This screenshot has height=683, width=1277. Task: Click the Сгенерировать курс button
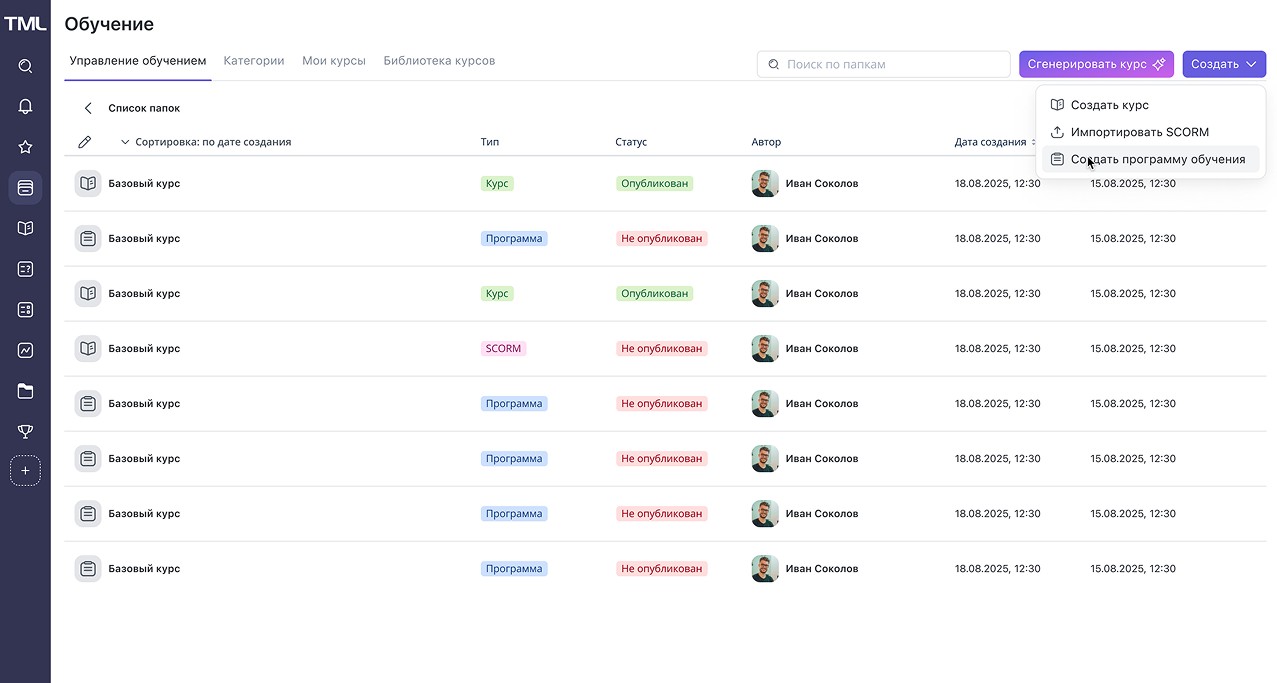pos(1096,64)
